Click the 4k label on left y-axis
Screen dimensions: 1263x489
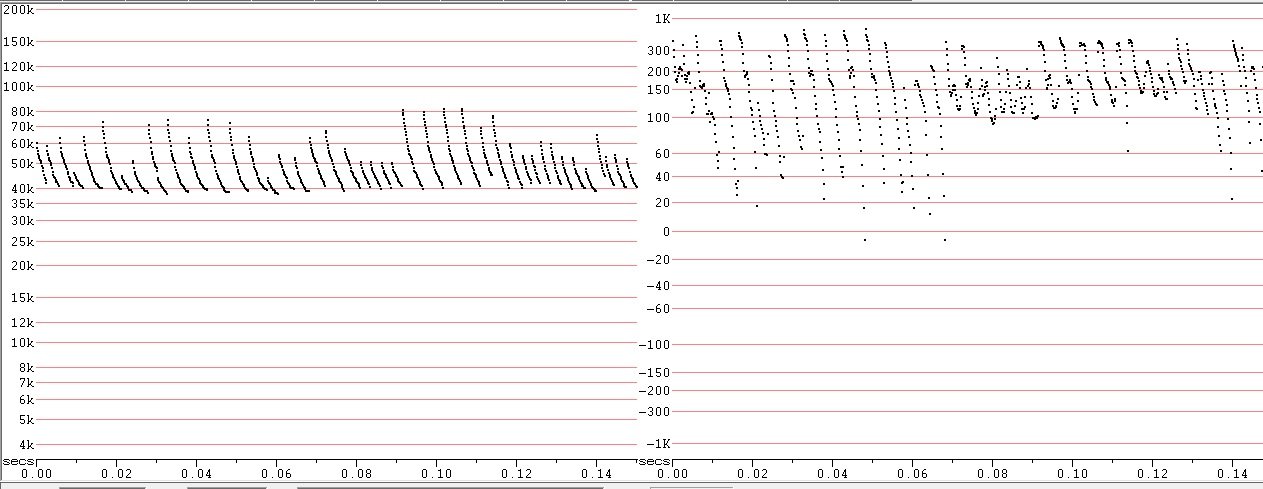coord(25,445)
